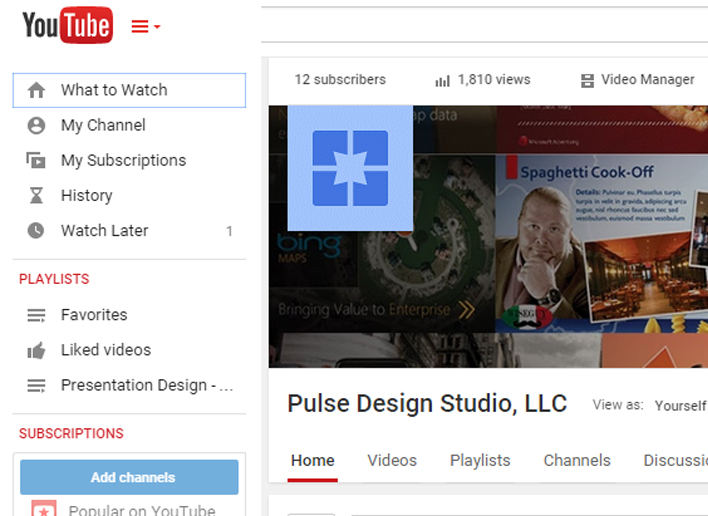The height and width of the screenshot is (516, 708).
Task: Open the red guide menu dropdown
Action: point(145,27)
